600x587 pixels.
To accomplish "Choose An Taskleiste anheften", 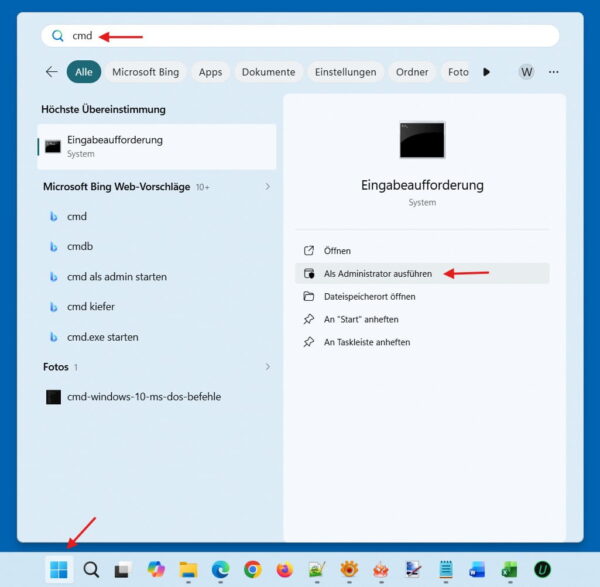I will (422, 342).
